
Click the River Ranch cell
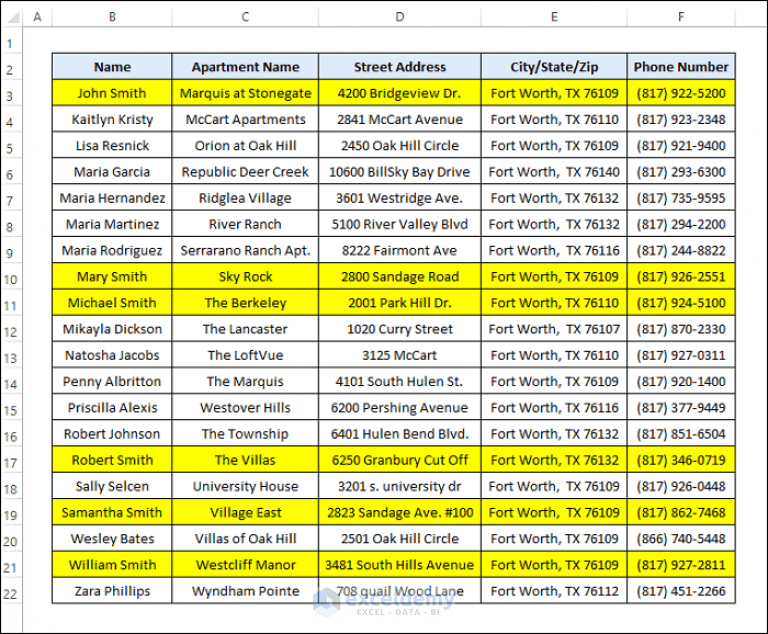click(x=245, y=224)
